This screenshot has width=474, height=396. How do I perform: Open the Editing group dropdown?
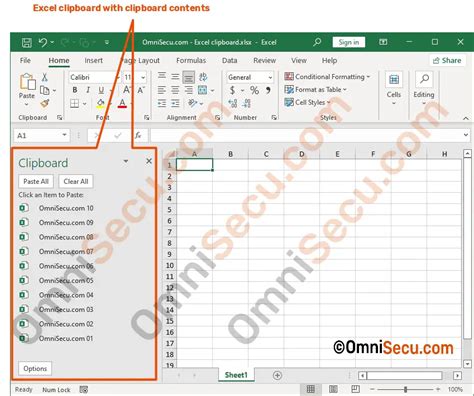[424, 88]
